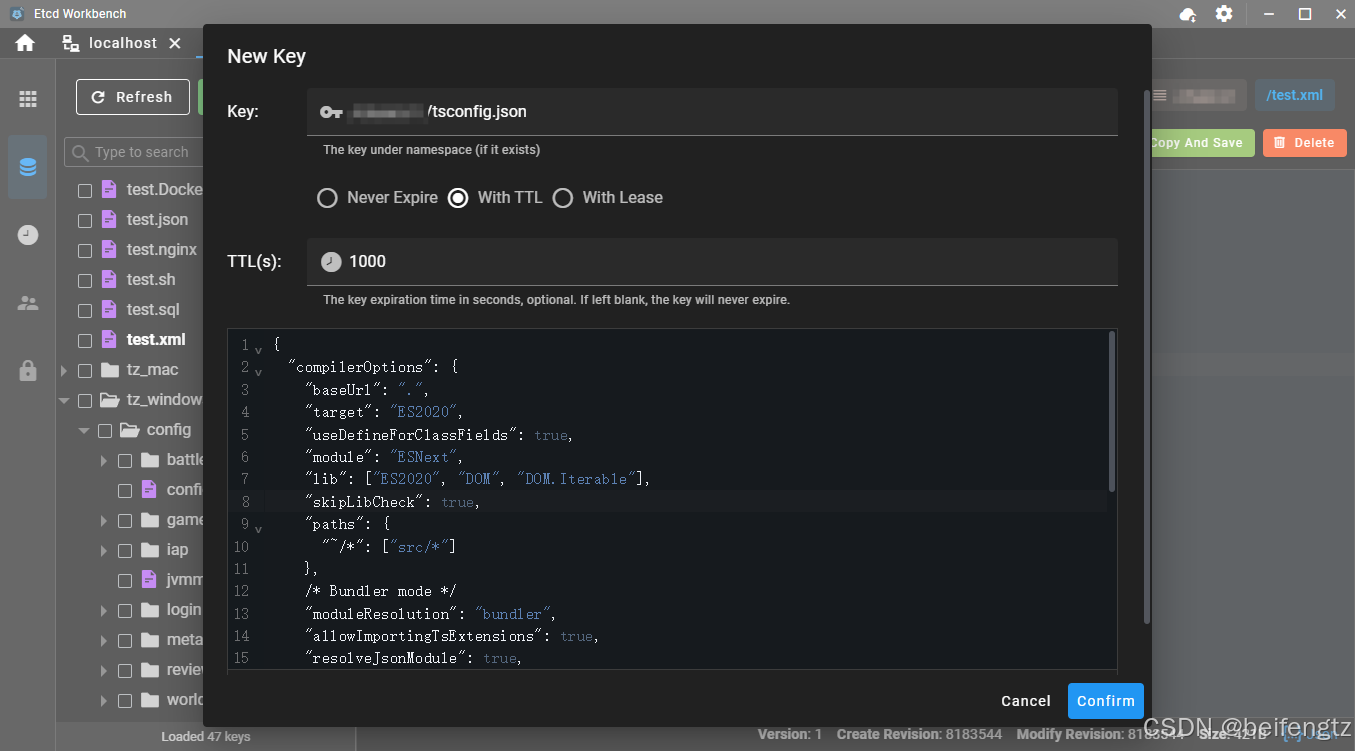Close the localhost tab
Screen dimensions: 1355x751
click(x=175, y=43)
